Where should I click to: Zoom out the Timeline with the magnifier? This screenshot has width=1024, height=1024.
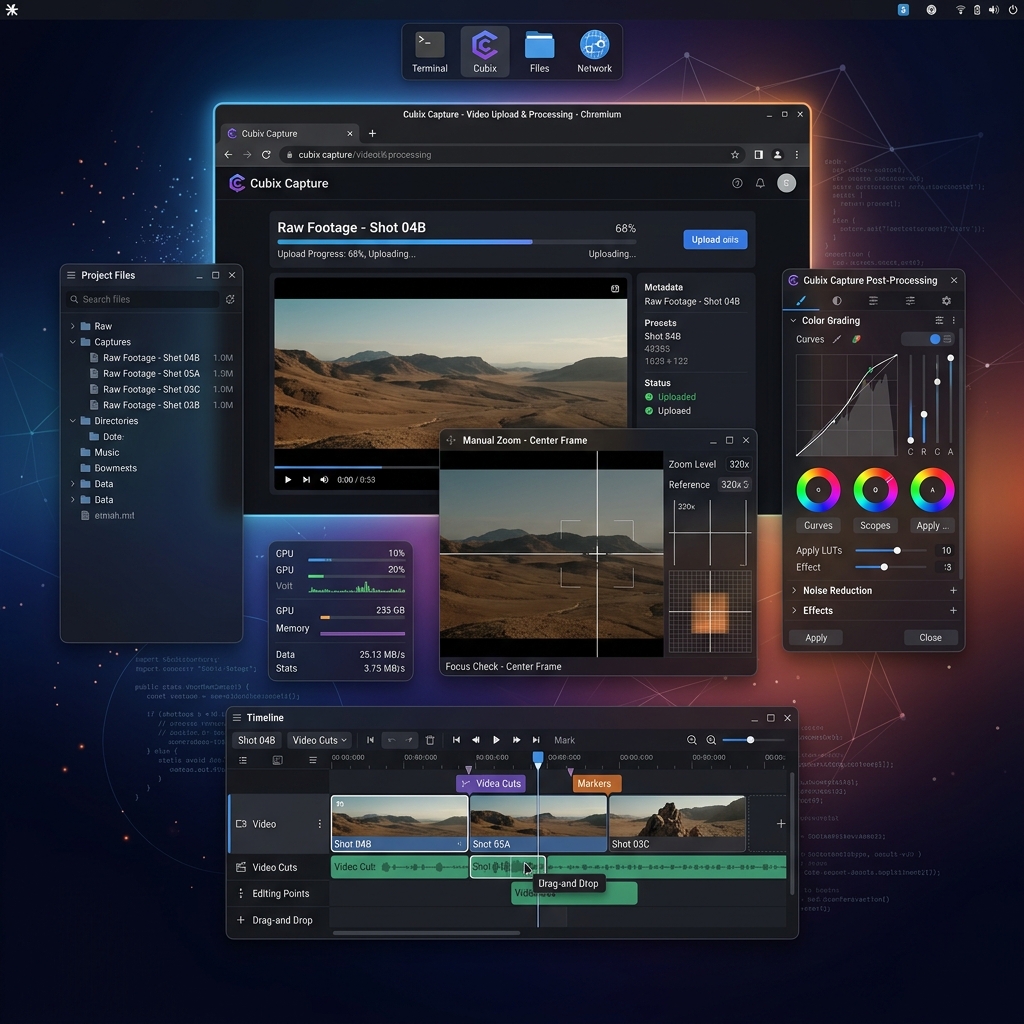pyautogui.click(x=692, y=740)
